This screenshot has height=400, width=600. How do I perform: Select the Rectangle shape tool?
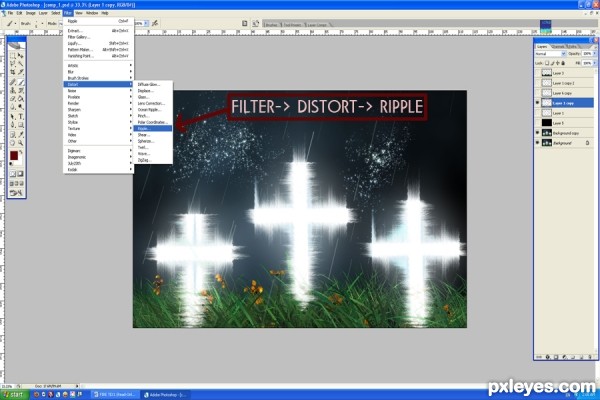point(21,125)
